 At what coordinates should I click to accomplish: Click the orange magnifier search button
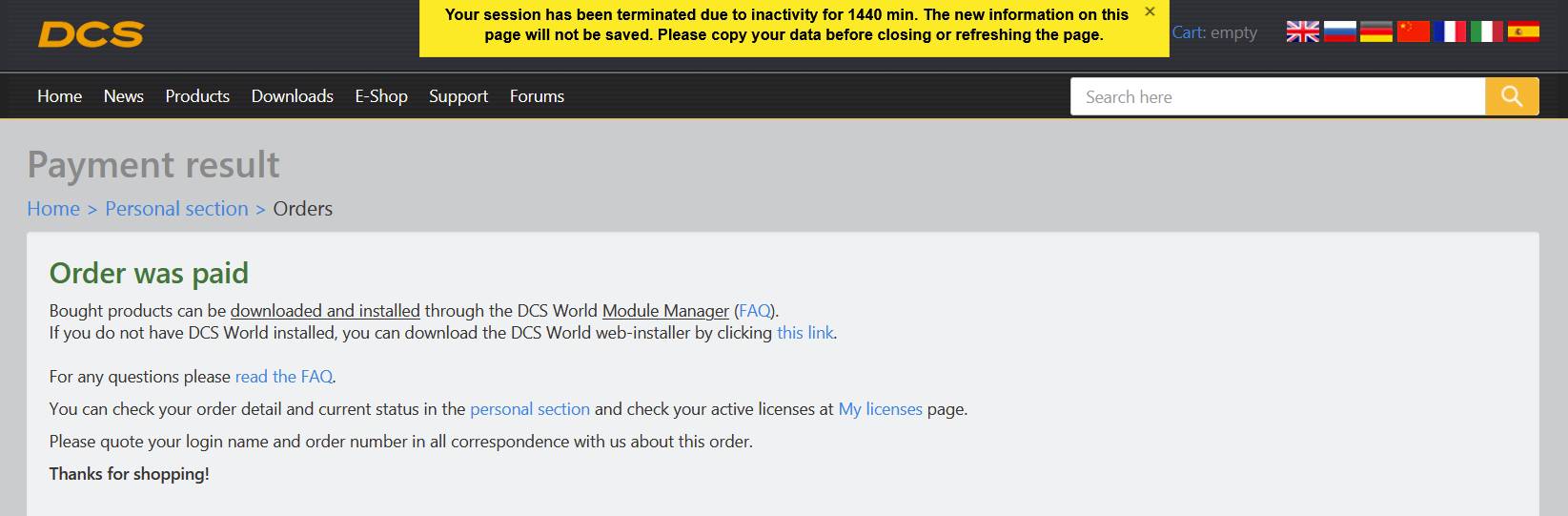tap(1512, 96)
